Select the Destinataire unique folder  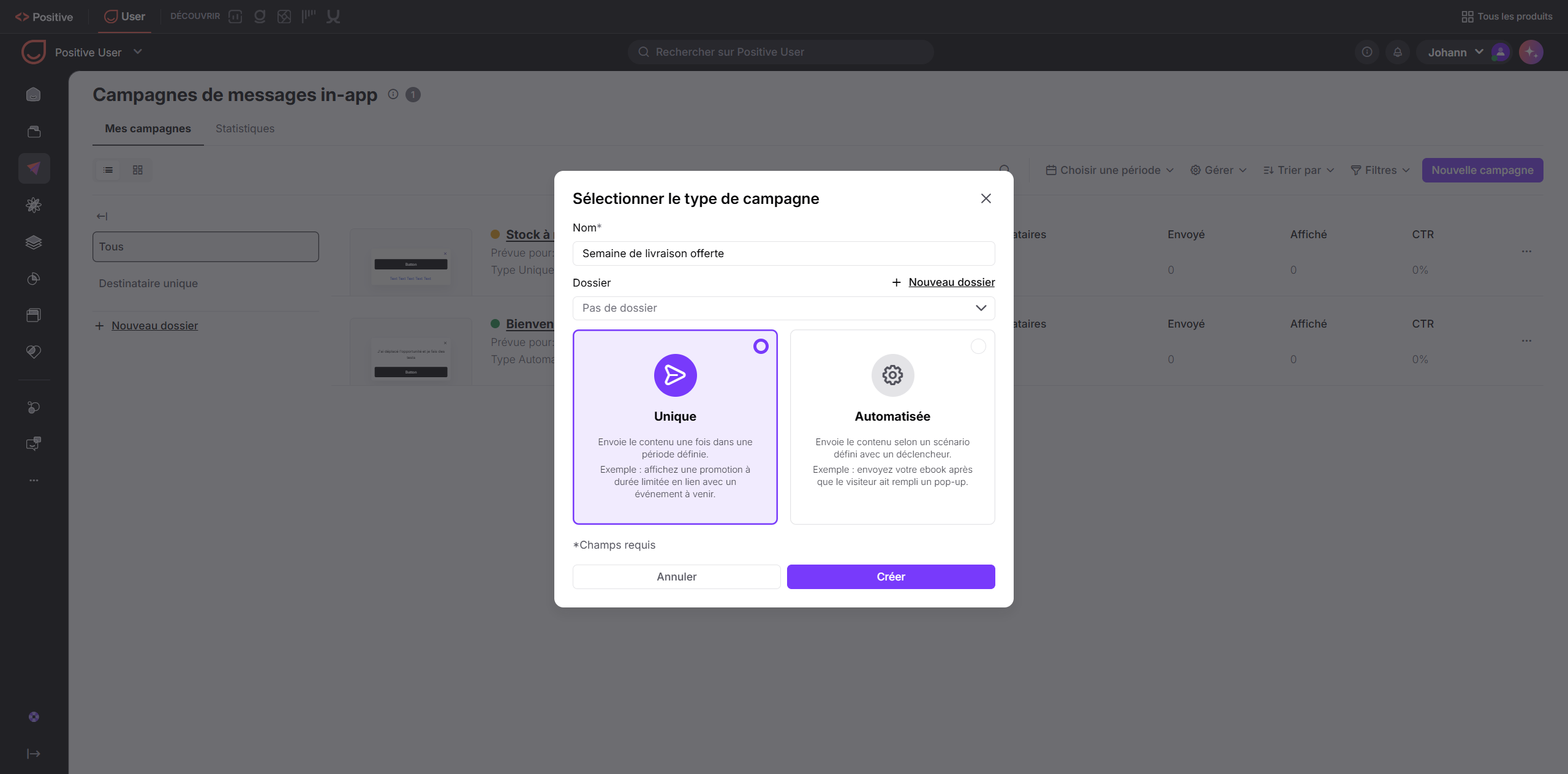coord(148,284)
